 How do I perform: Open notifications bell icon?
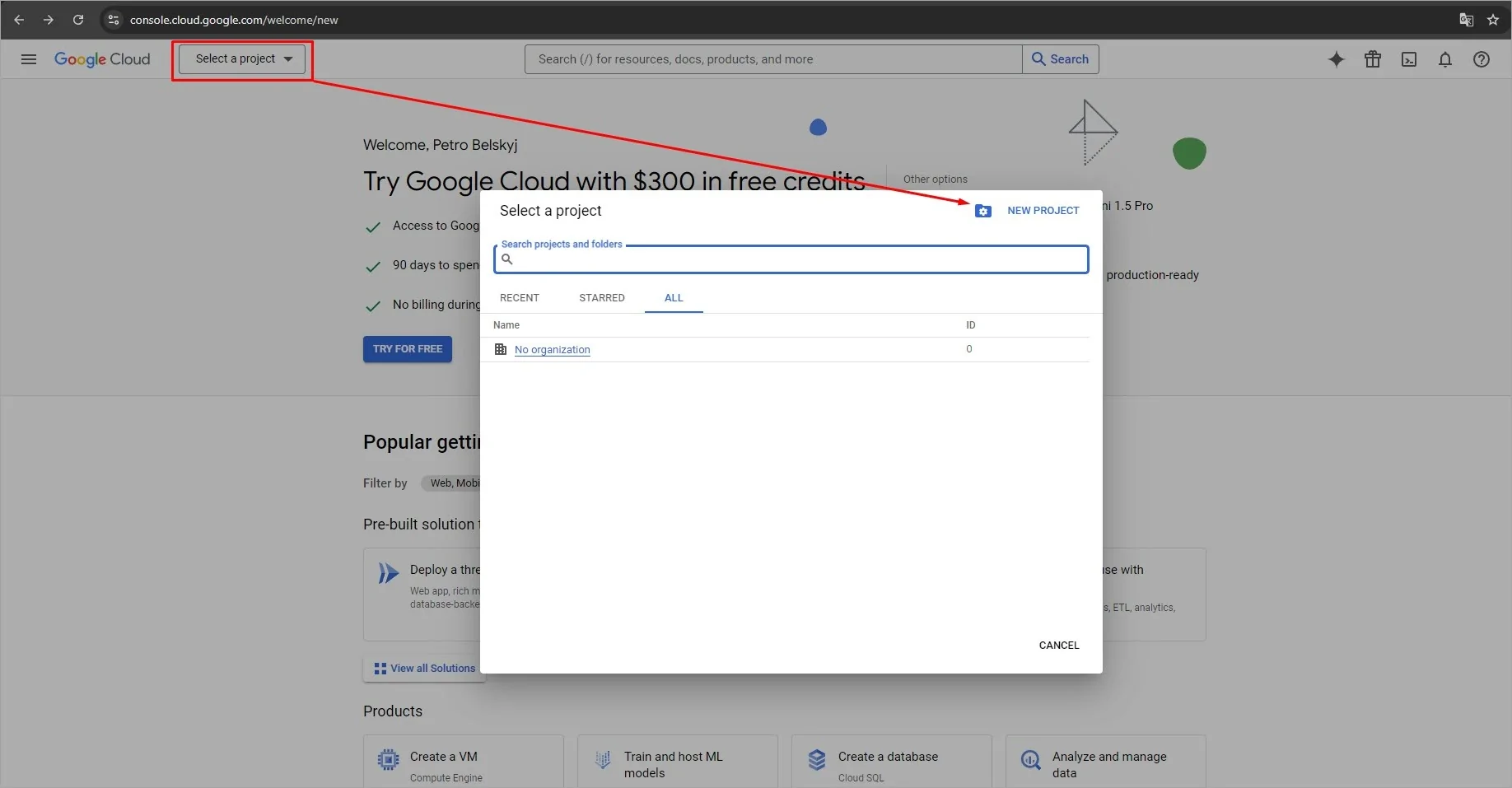pos(1445,58)
